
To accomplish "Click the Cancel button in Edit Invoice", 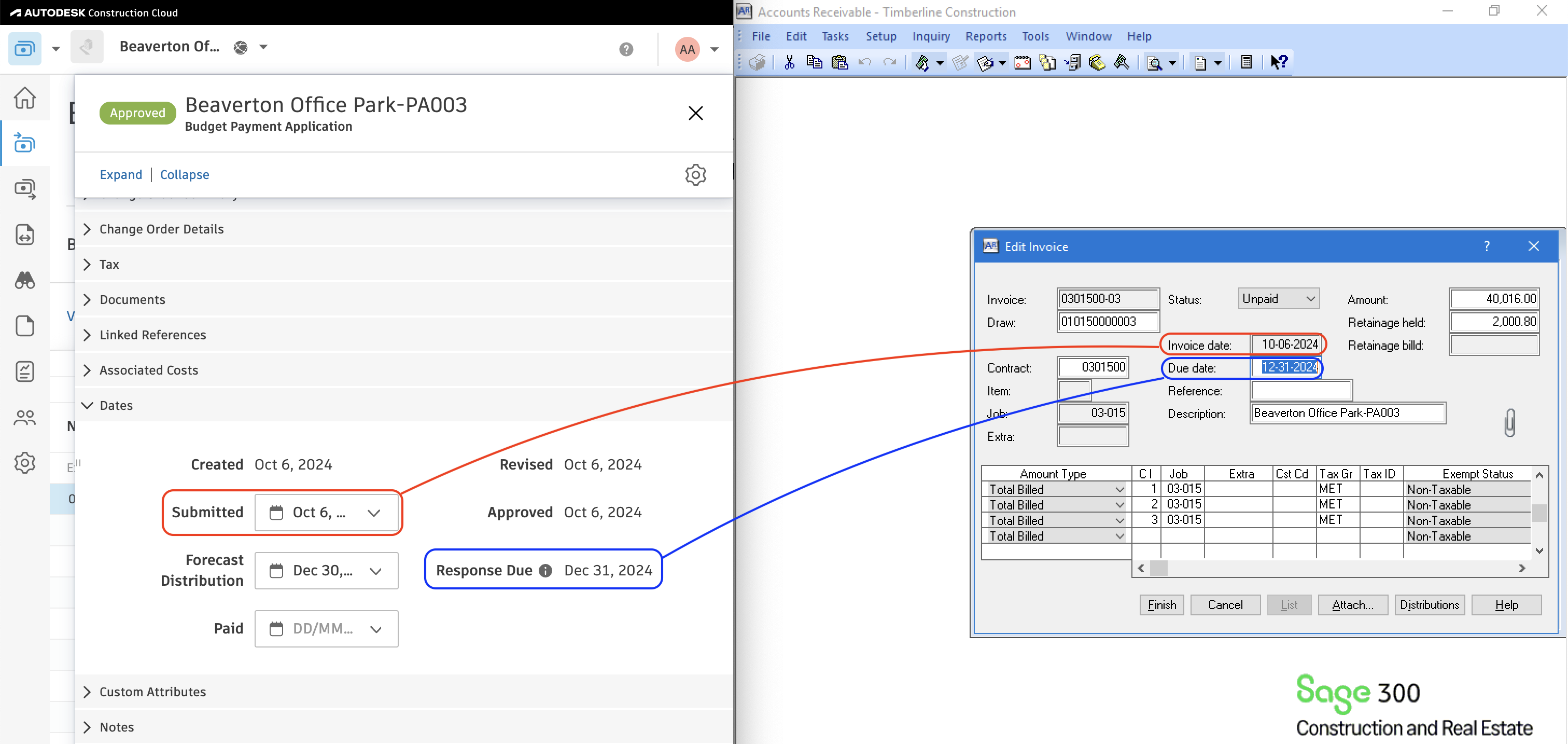I will [x=1225, y=605].
